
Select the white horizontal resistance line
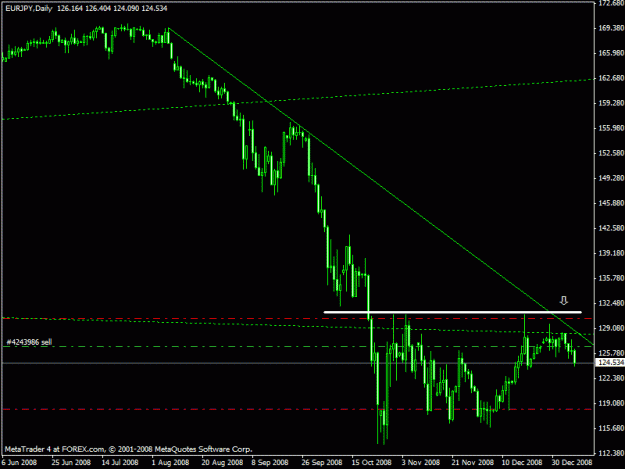pos(453,312)
